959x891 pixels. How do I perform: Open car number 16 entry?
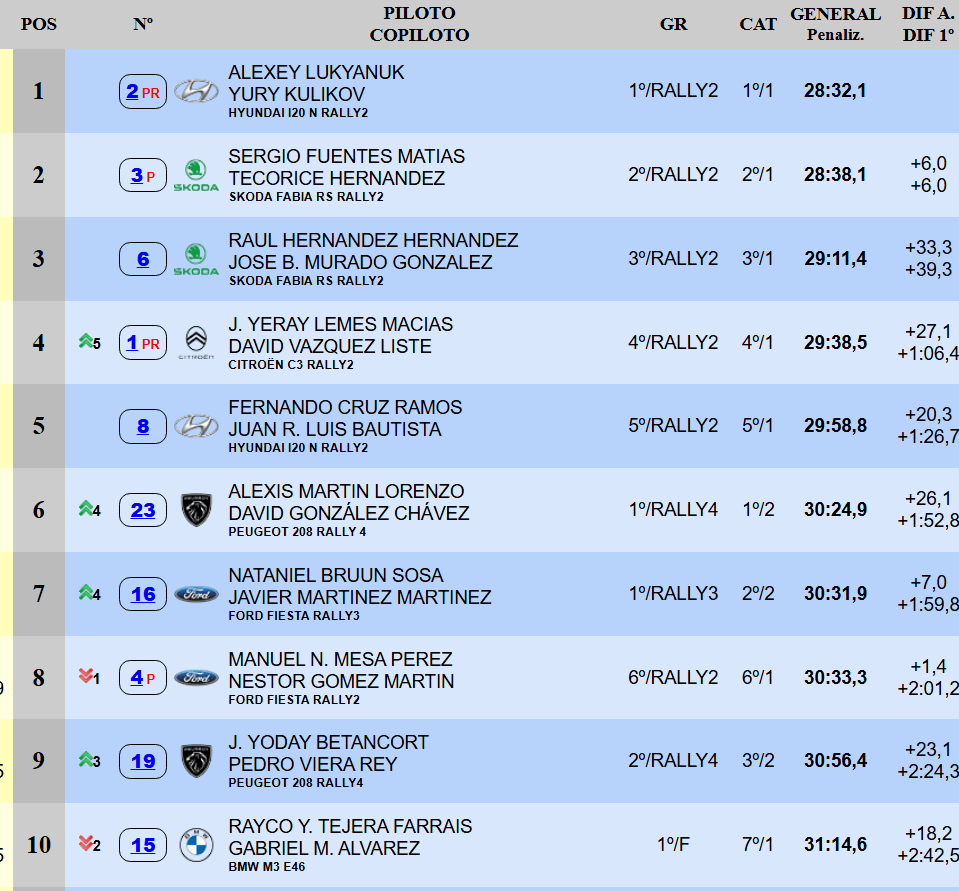pyautogui.click(x=143, y=594)
